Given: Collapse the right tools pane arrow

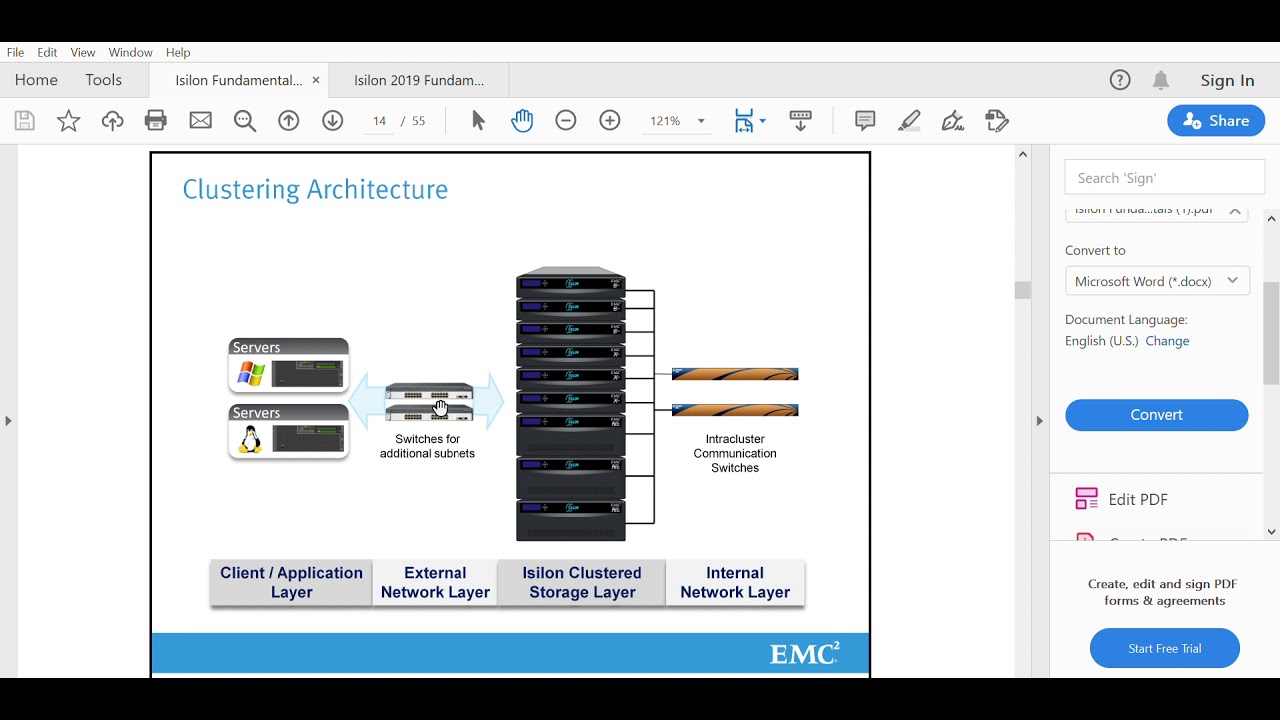Looking at the screenshot, I should pos(1039,421).
